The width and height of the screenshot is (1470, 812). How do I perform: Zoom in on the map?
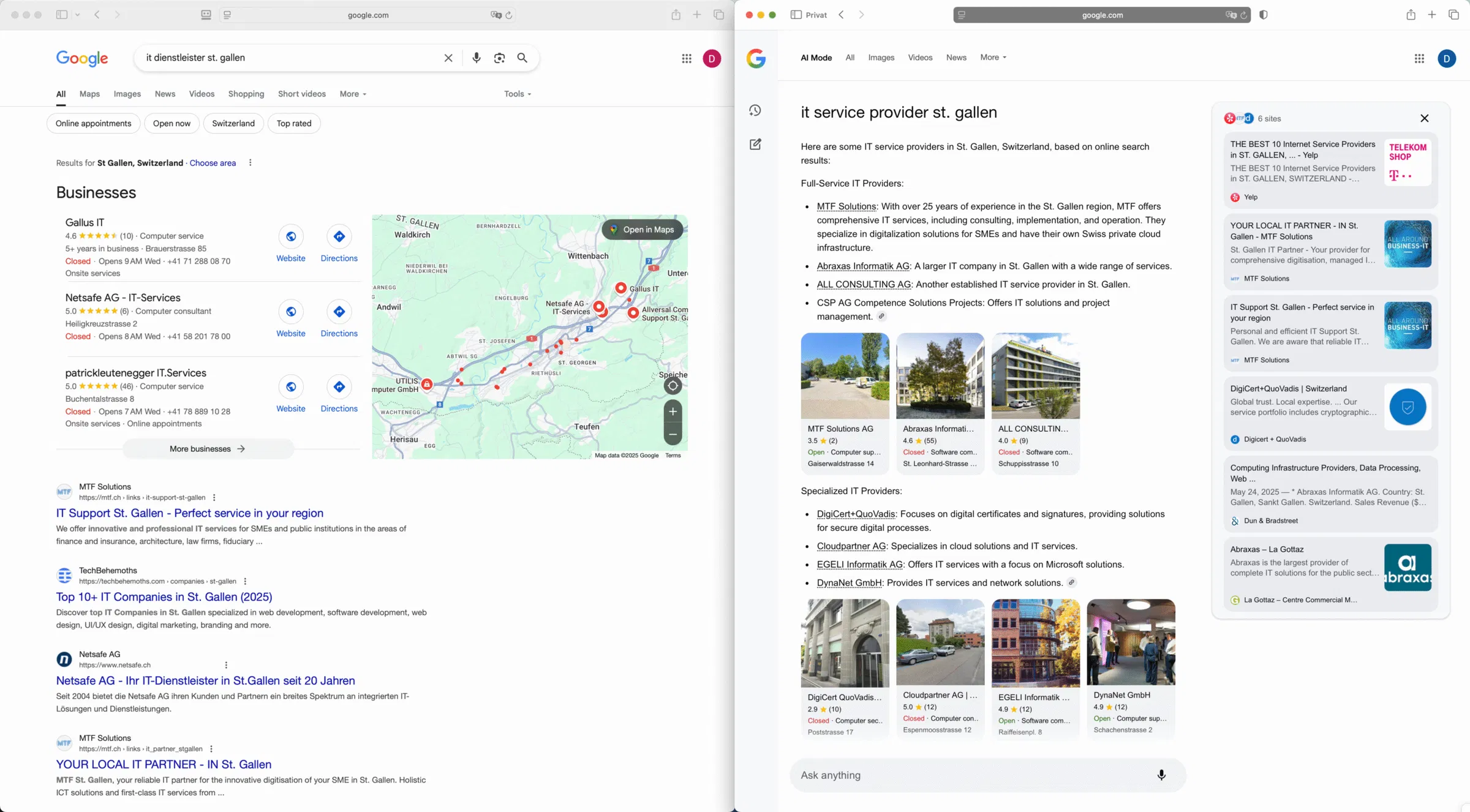[x=673, y=412]
